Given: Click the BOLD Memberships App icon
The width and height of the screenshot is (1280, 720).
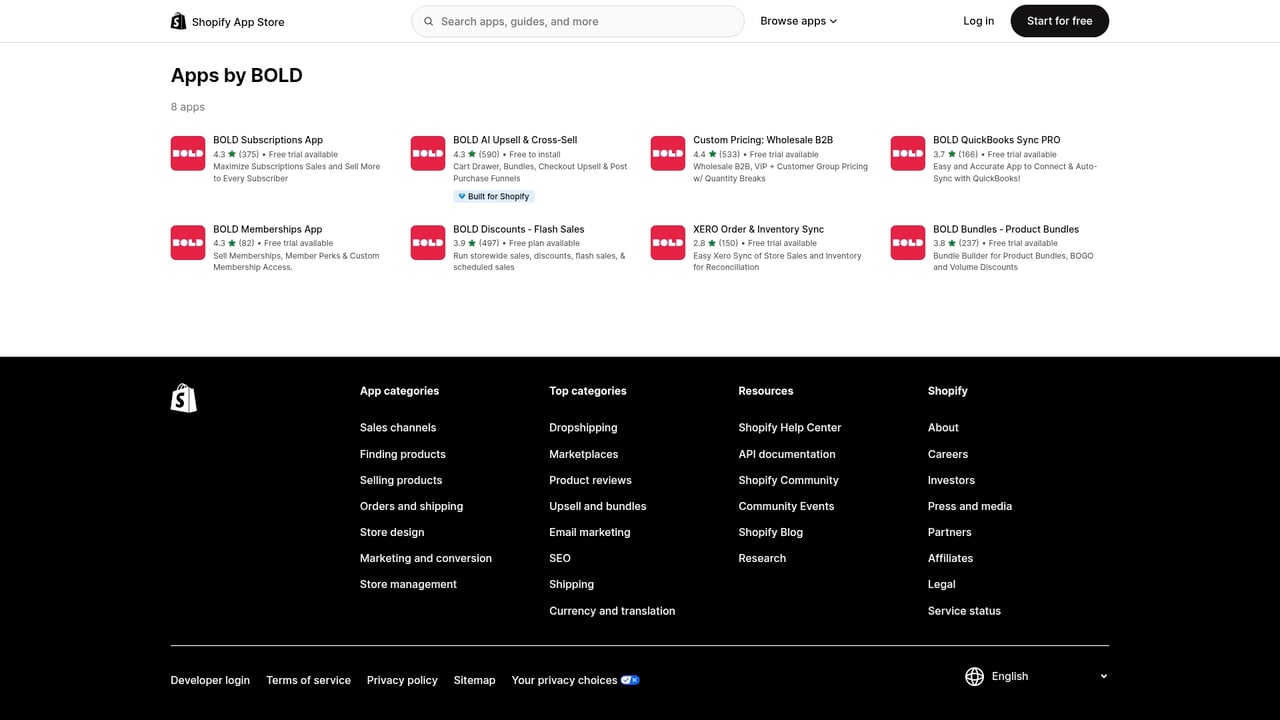Looking at the screenshot, I should point(187,242).
